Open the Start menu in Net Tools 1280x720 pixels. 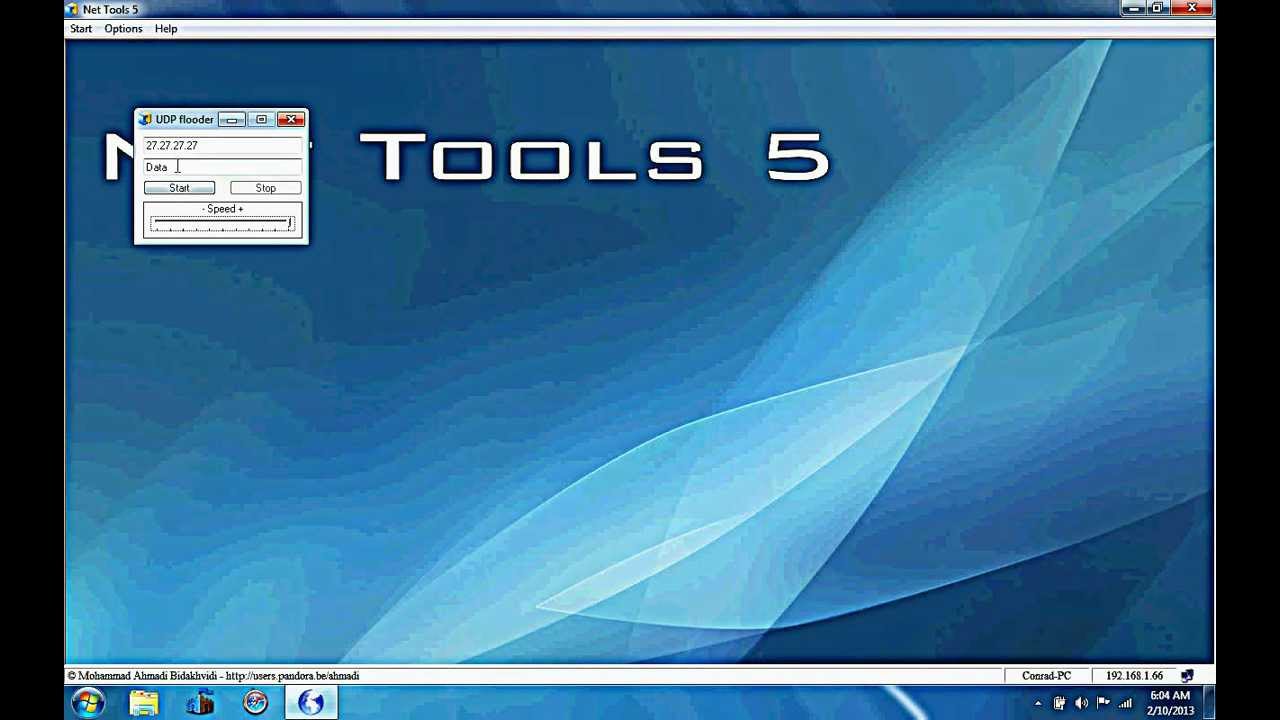tap(81, 29)
